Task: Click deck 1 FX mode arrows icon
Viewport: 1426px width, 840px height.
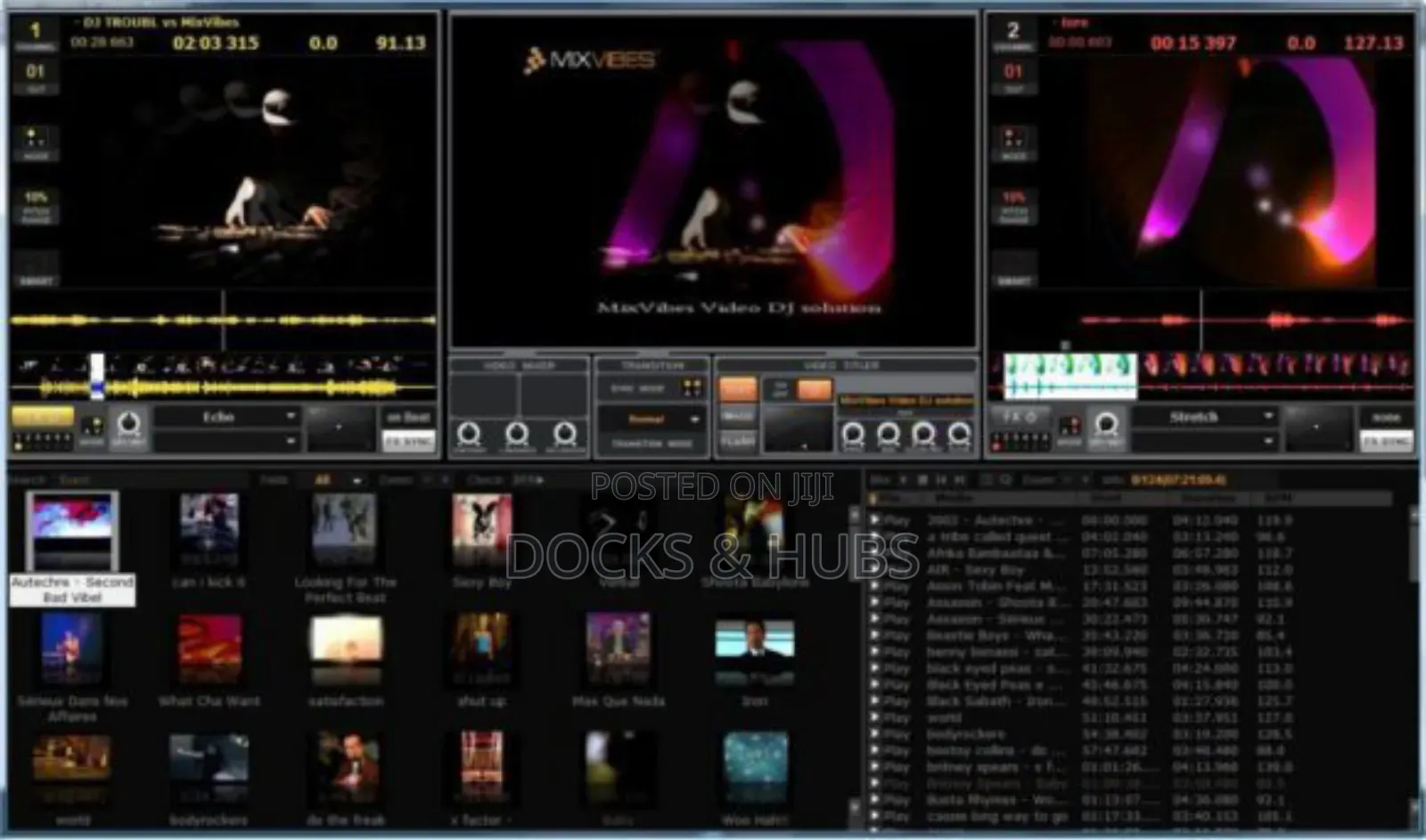Action: (x=92, y=428)
